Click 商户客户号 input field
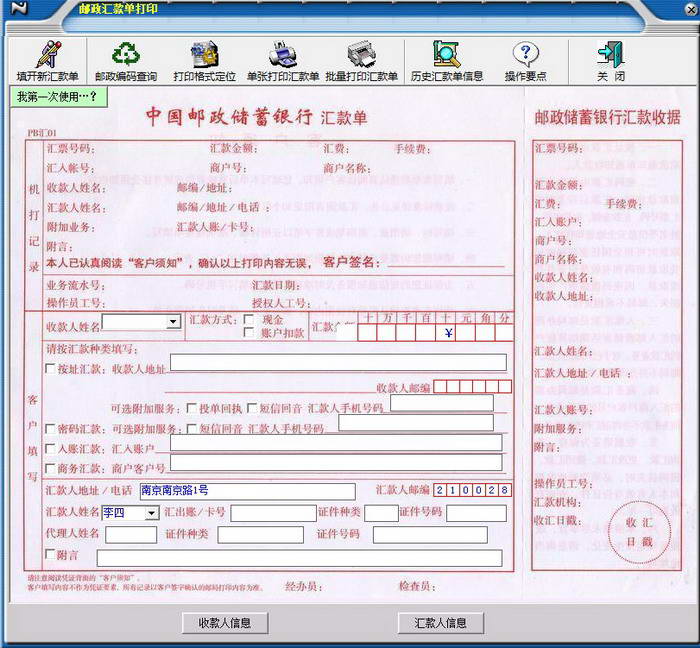700x648 pixels. [x=336, y=463]
